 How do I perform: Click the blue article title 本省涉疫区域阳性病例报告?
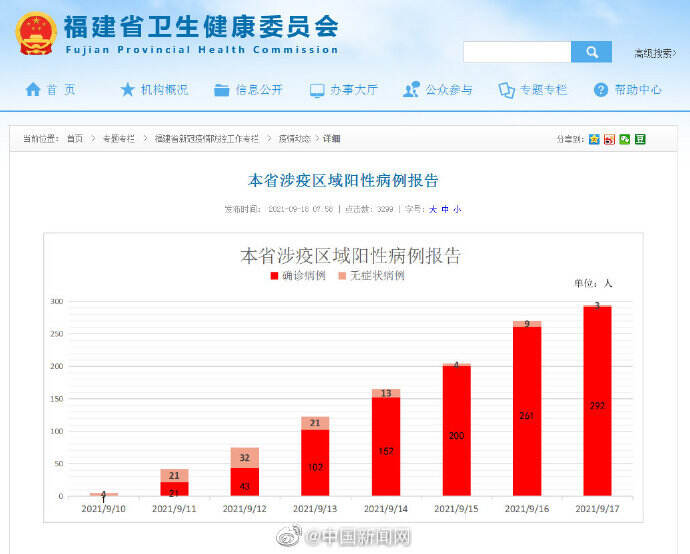(x=343, y=180)
